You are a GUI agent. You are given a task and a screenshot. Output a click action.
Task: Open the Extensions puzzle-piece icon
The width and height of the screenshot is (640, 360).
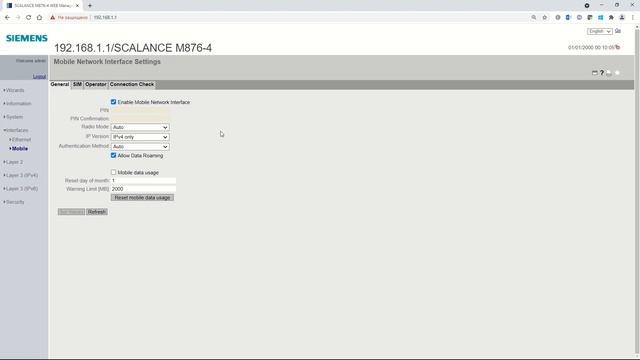pyautogui.click(x=611, y=18)
